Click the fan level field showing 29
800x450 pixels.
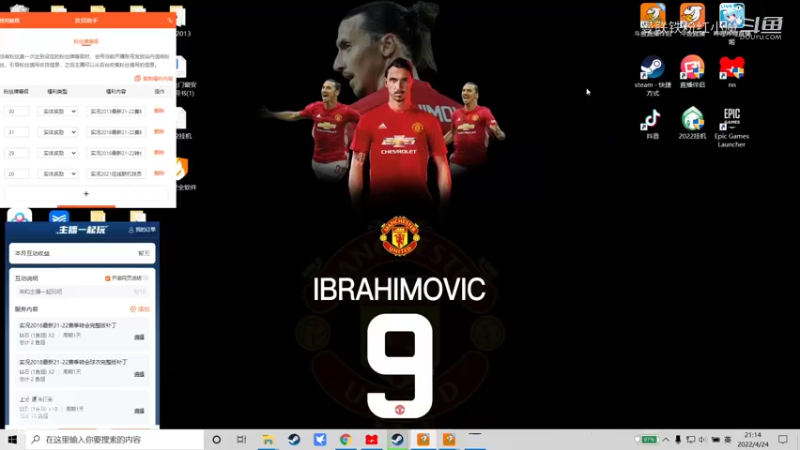[x=16, y=153]
